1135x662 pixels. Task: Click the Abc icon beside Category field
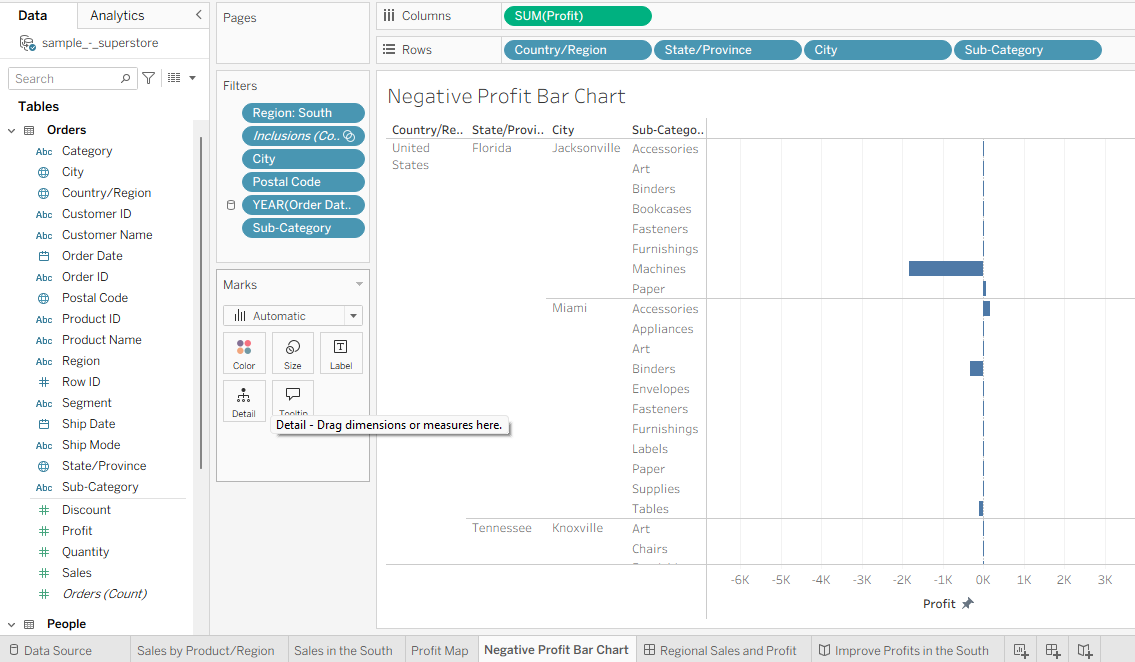pyautogui.click(x=44, y=152)
